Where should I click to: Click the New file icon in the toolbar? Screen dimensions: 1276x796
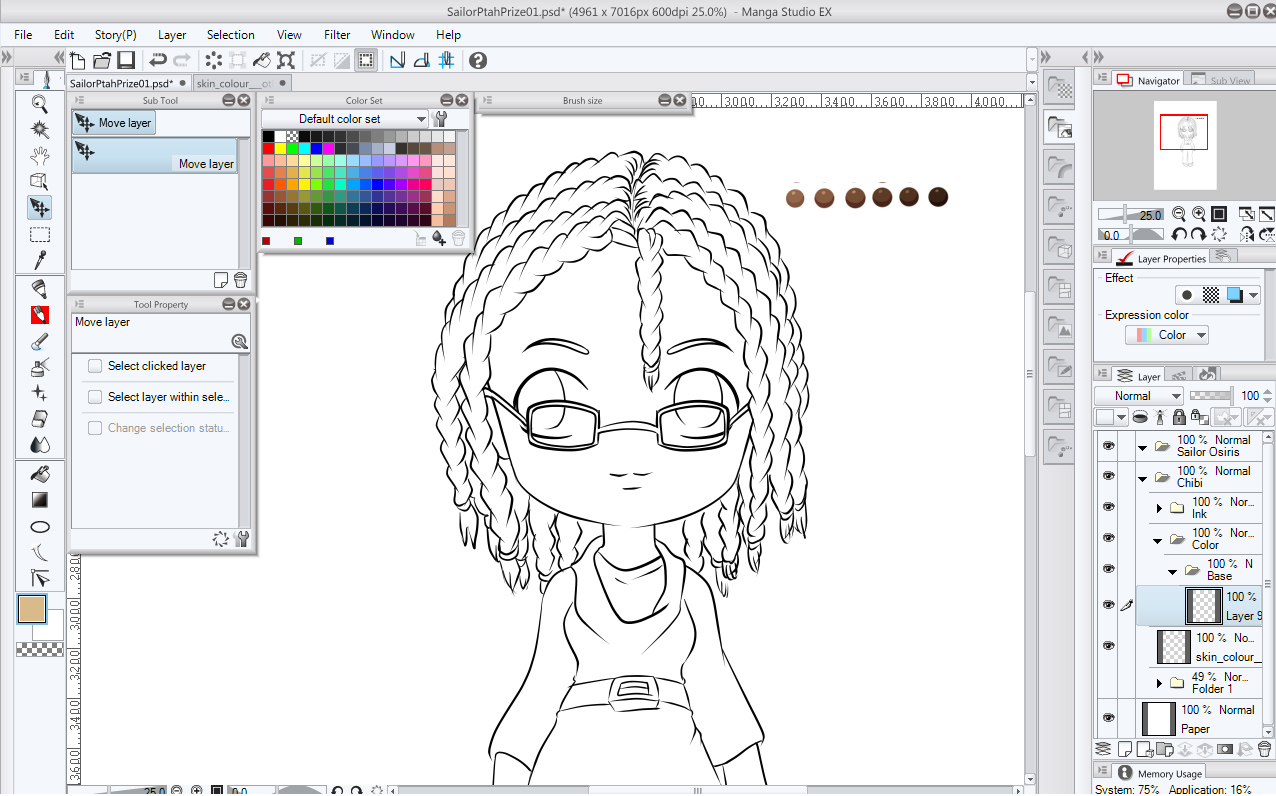click(x=78, y=60)
